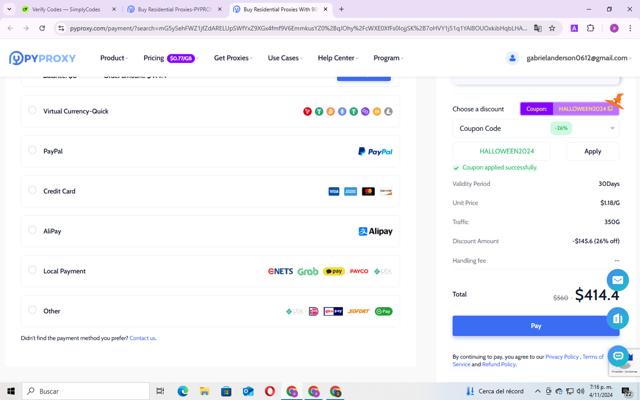The image size is (640, 400).
Task: Expand the Coupon Code dropdown arrow
Action: (612, 128)
